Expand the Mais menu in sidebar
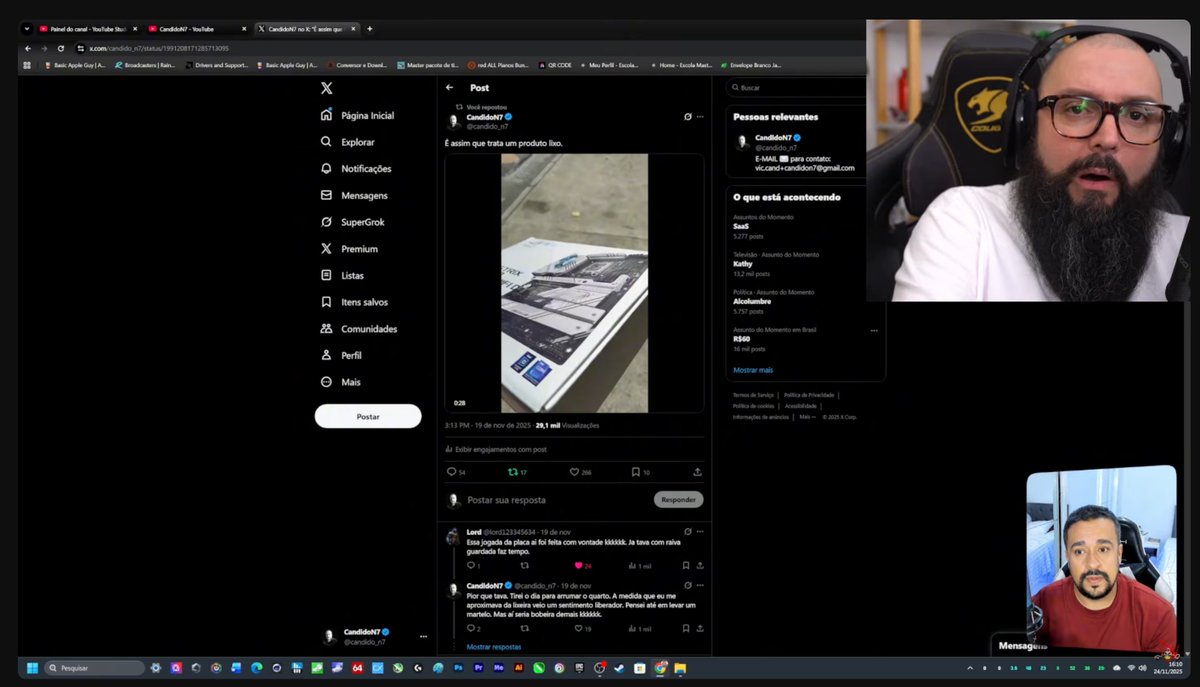1200x687 pixels. pyautogui.click(x=340, y=382)
